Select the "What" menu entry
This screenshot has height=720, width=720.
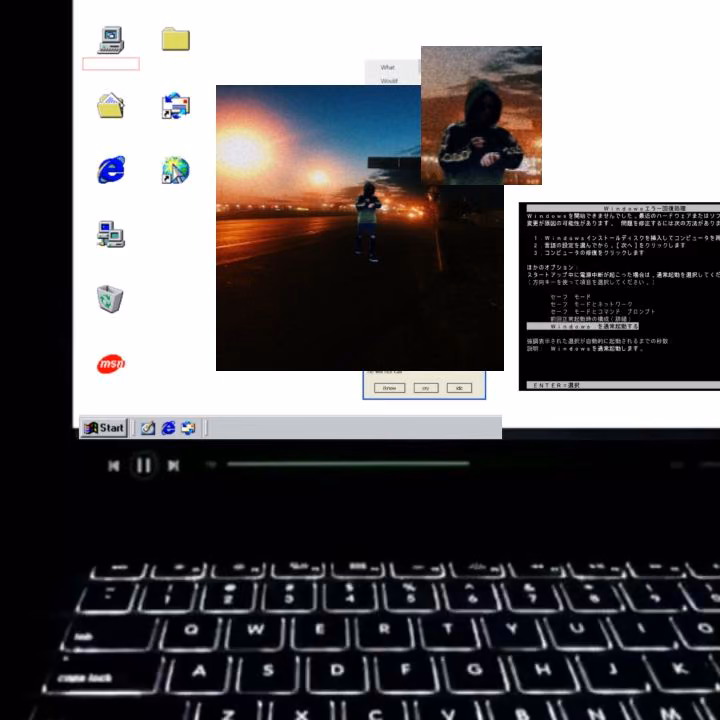click(388, 67)
